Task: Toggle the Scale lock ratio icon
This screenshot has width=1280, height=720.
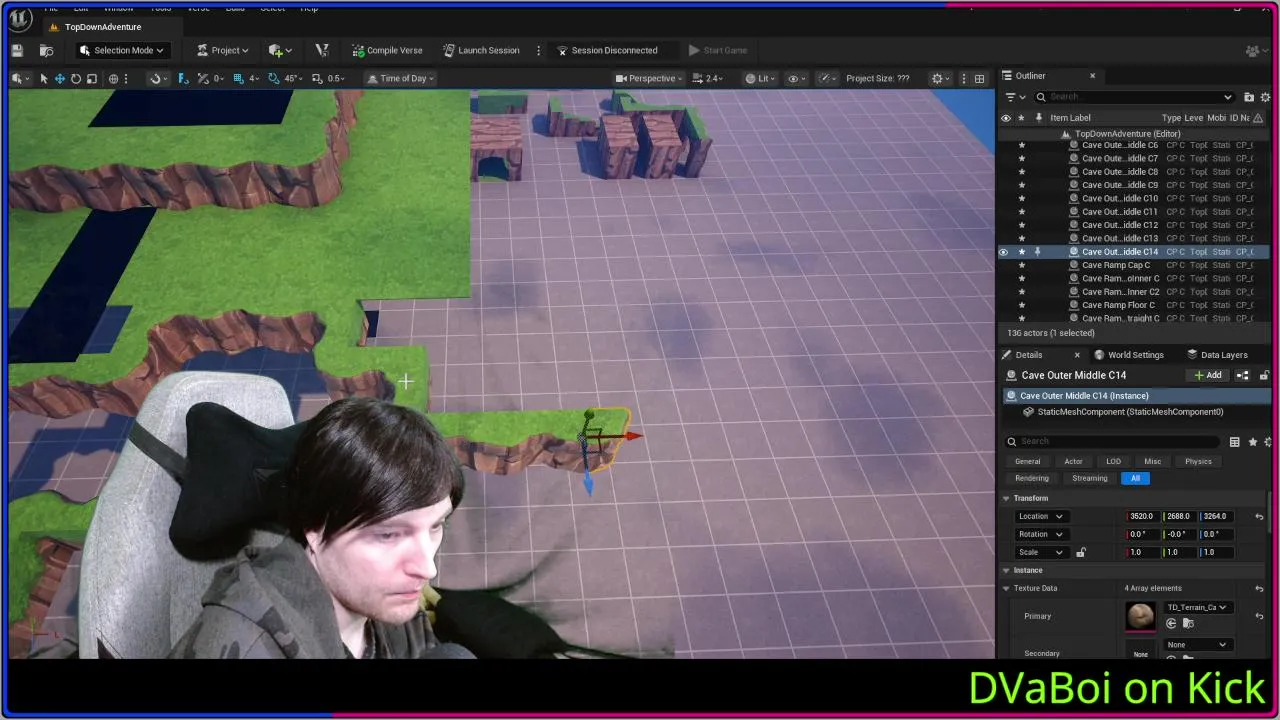Action: coord(1081,552)
